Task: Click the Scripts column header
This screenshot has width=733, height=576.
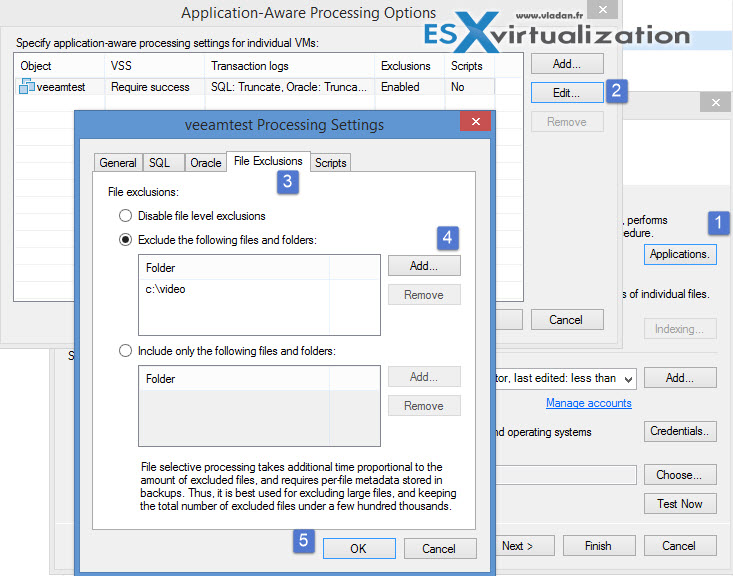Action: [469, 66]
